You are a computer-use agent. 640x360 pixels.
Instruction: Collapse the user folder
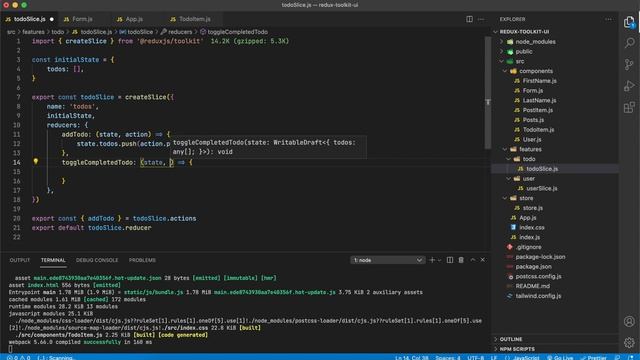(529, 179)
